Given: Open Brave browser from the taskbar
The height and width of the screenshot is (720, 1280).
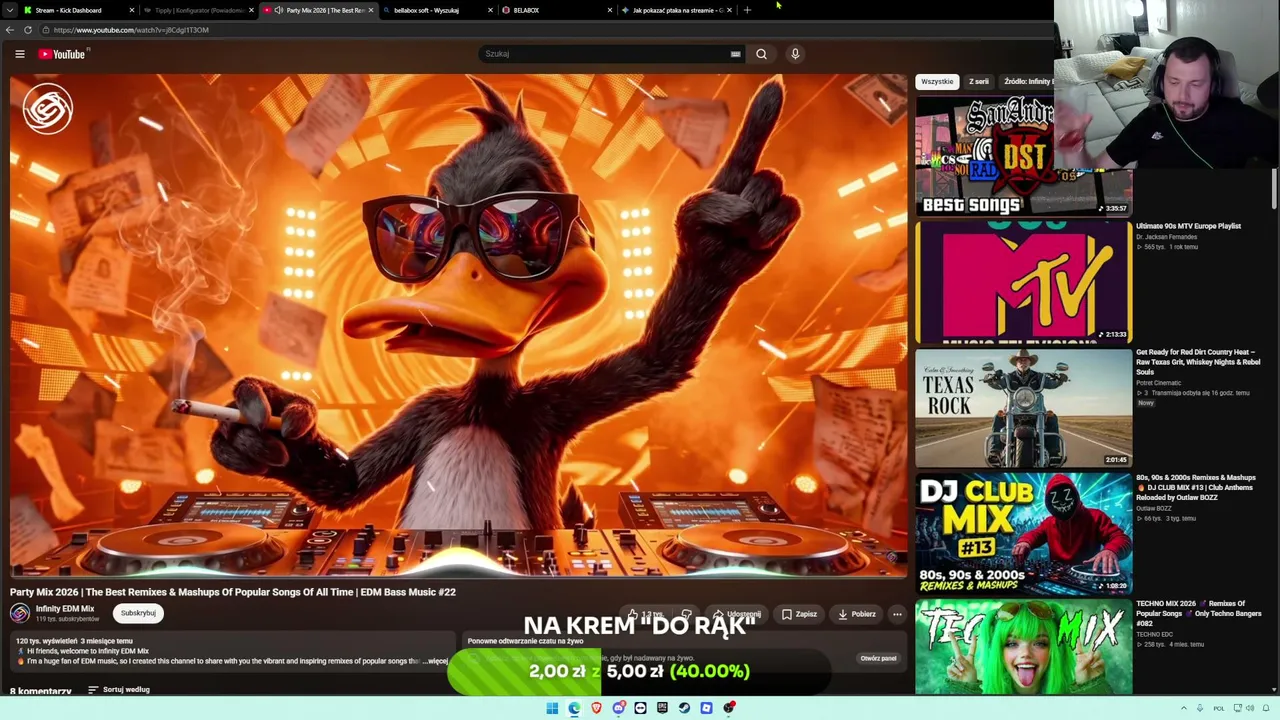Looking at the screenshot, I should point(597,708).
